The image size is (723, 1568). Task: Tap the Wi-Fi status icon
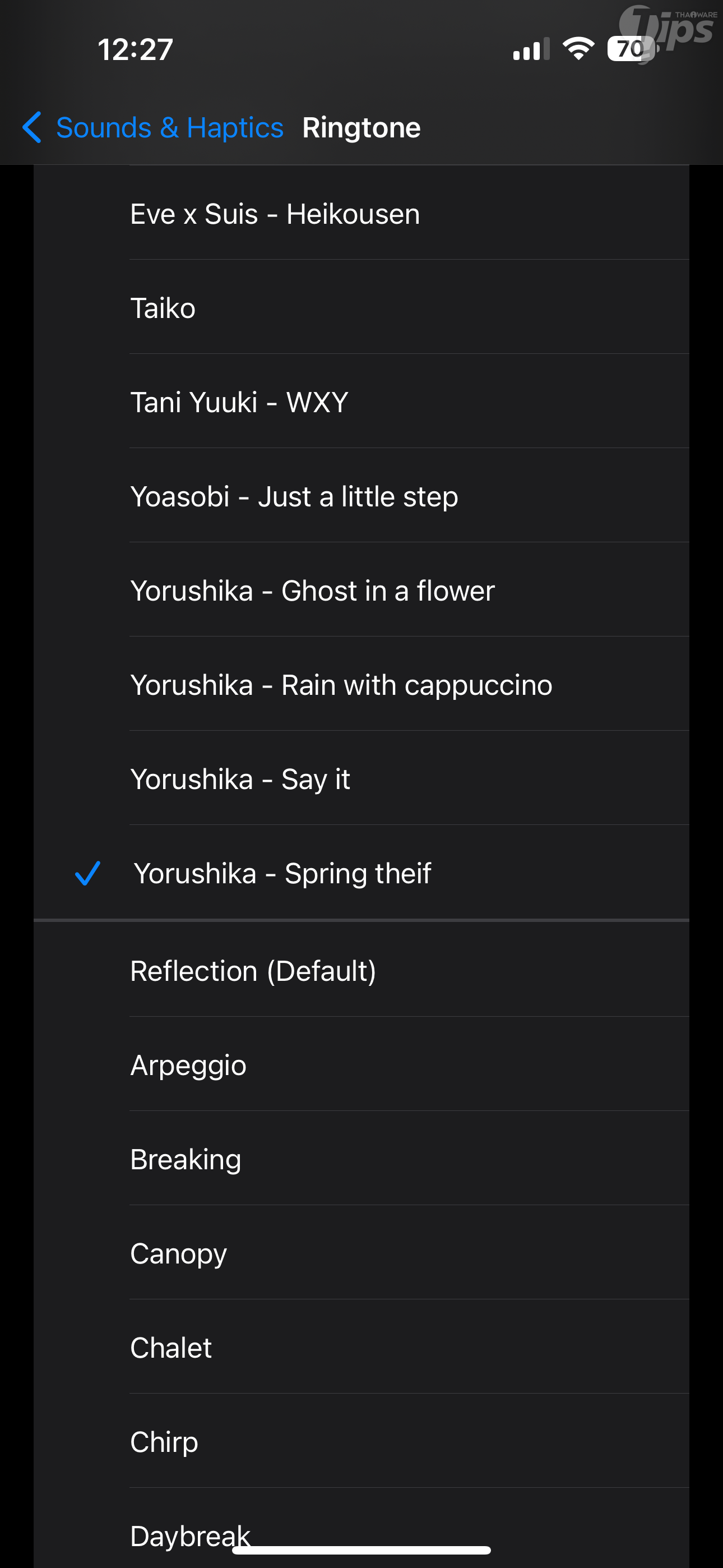click(578, 49)
